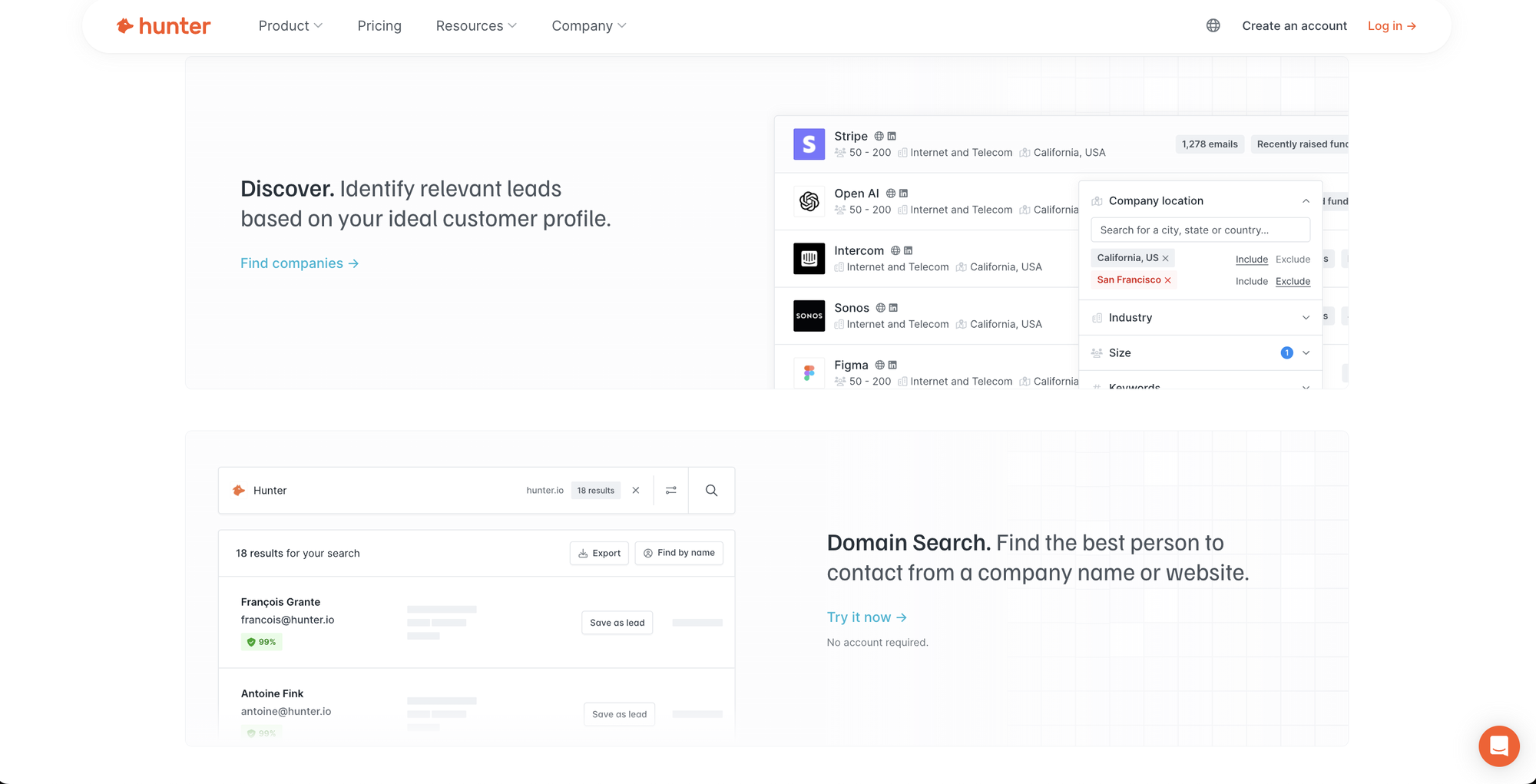Click the Figma company name
Viewport: 1536px width, 784px height.
pos(851,365)
